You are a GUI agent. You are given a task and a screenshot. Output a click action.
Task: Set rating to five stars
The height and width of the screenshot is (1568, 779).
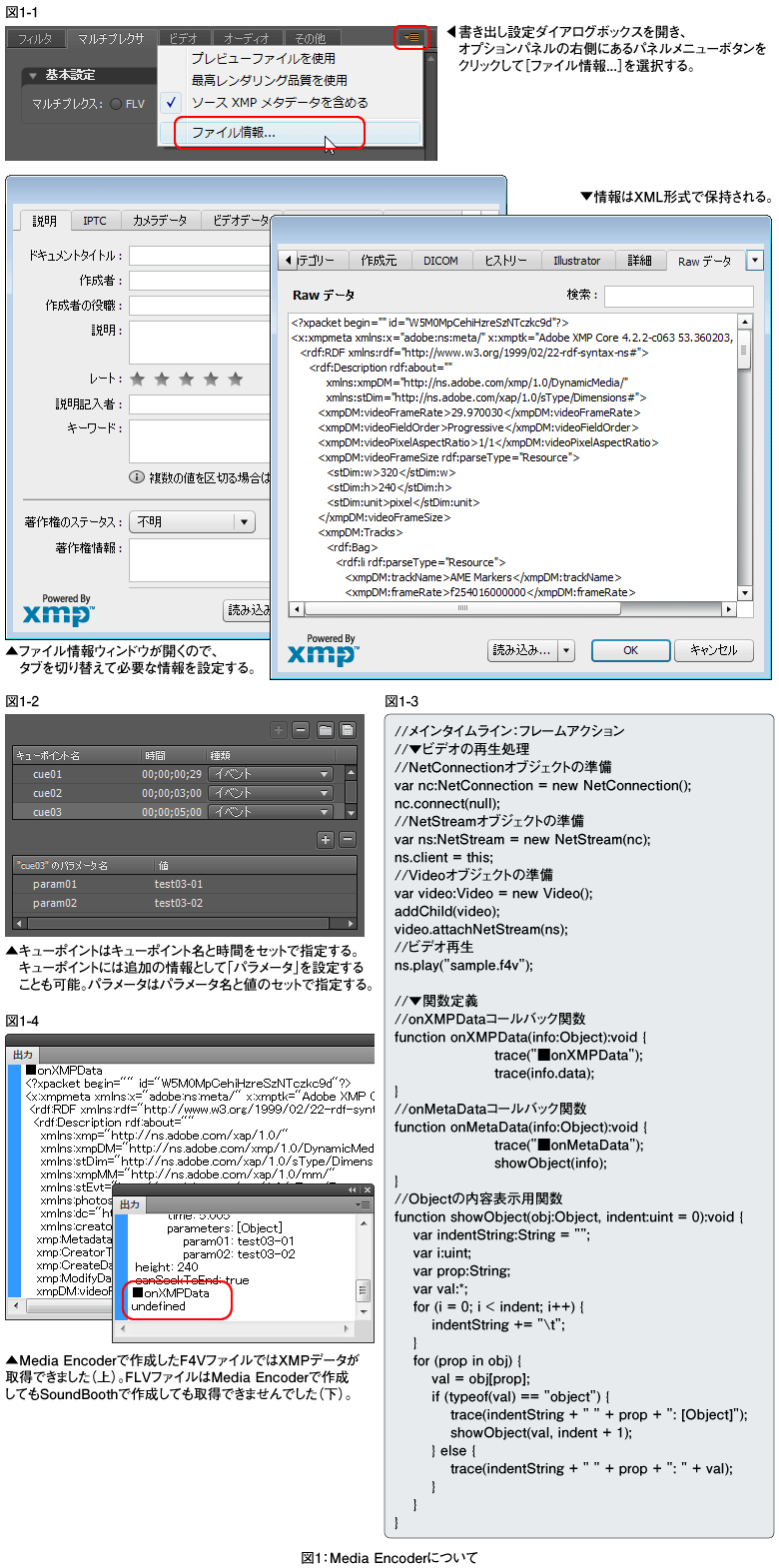236,380
